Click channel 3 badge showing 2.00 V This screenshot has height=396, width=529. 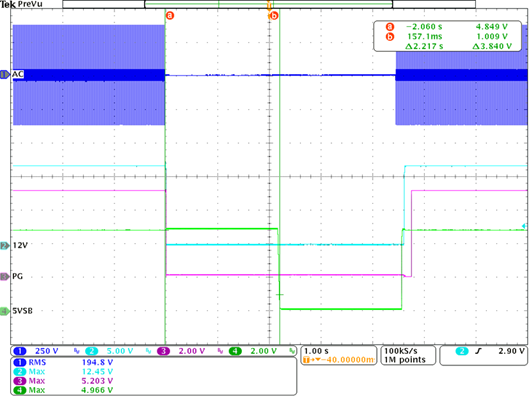[163, 351]
